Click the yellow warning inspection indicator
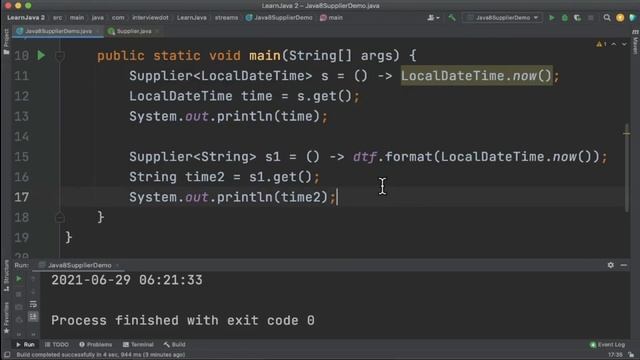640x360 pixels. click(600, 44)
